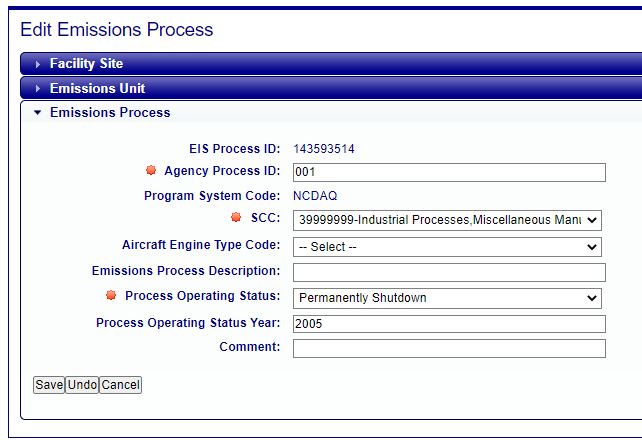Click the red required icon beside SCC

tap(236, 217)
